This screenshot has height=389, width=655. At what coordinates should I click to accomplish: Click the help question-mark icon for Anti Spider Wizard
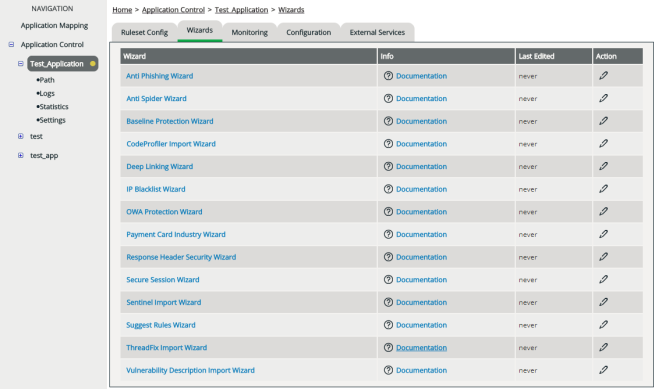coord(388,98)
